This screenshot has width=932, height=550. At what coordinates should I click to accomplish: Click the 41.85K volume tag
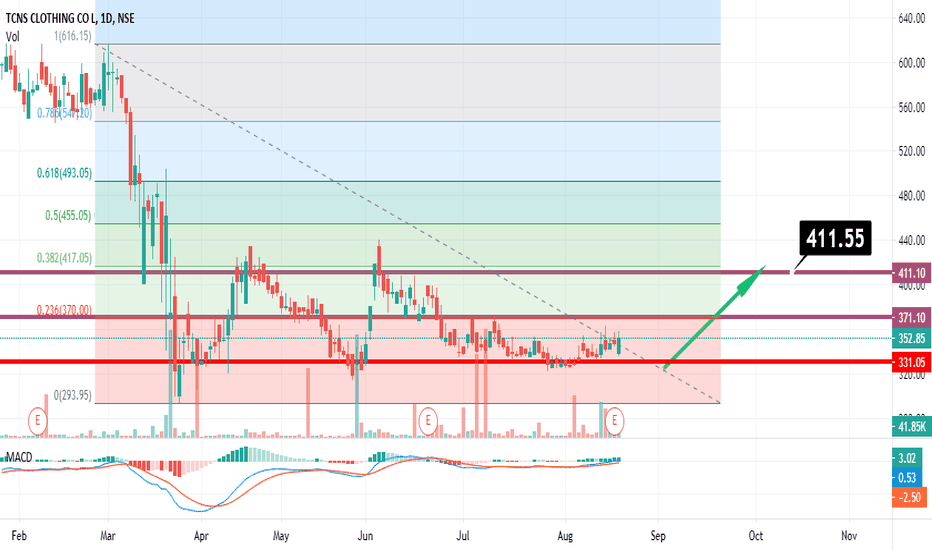[911, 426]
